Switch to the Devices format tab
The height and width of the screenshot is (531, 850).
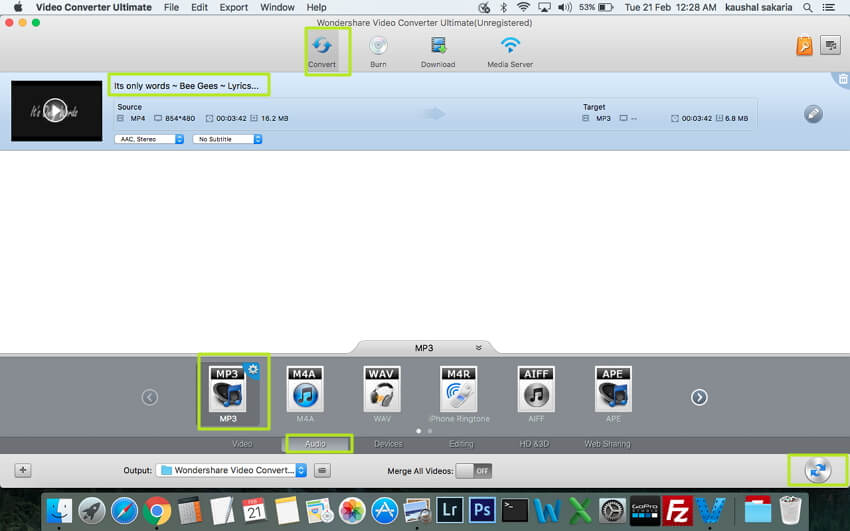click(x=388, y=444)
